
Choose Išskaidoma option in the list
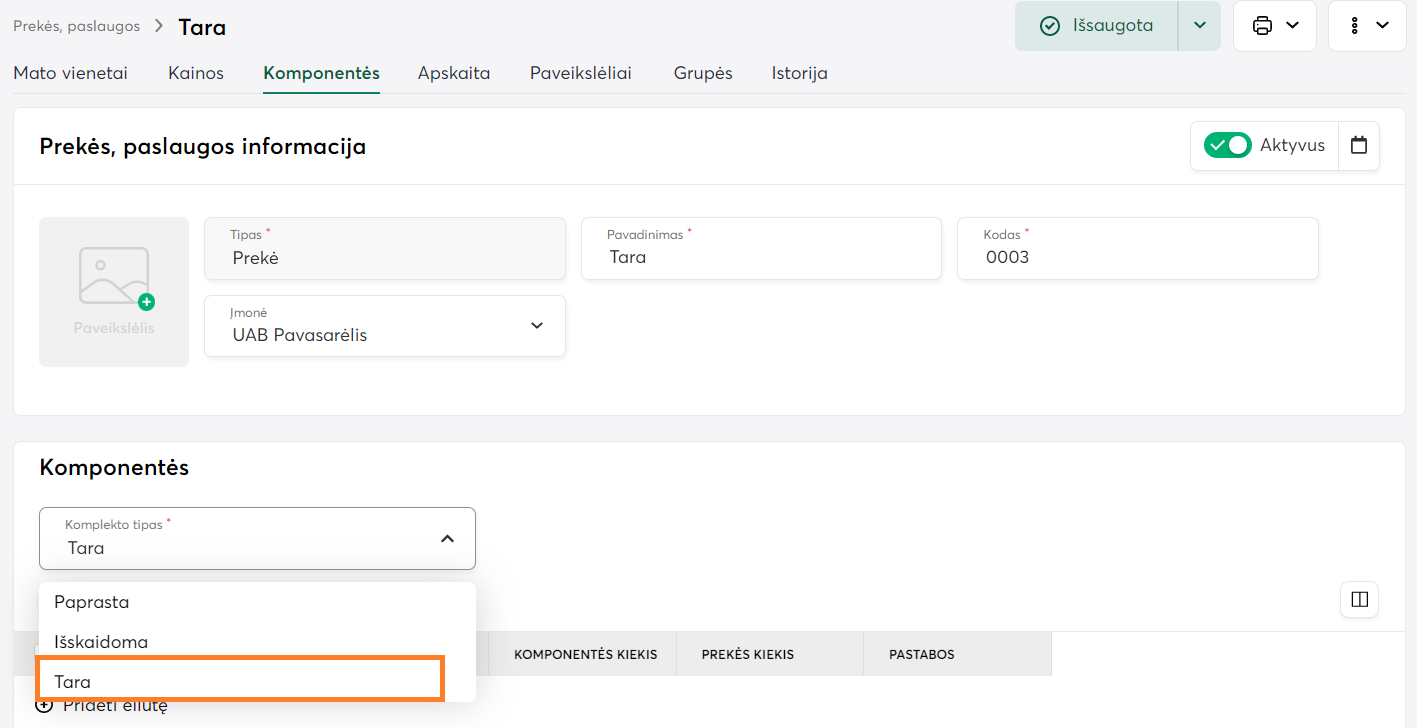pos(101,642)
